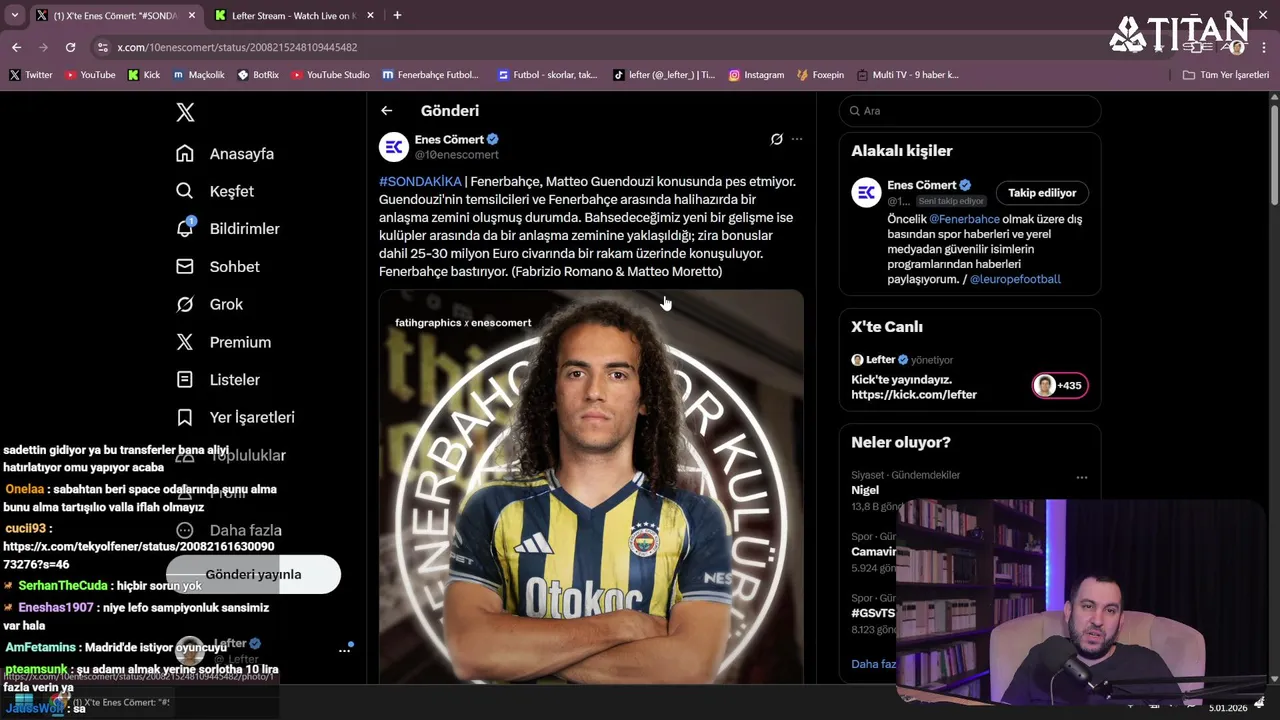Image resolution: width=1280 pixels, height=720 pixels.
Task: Click the tekyolfener status link in chat
Action: pos(138,556)
